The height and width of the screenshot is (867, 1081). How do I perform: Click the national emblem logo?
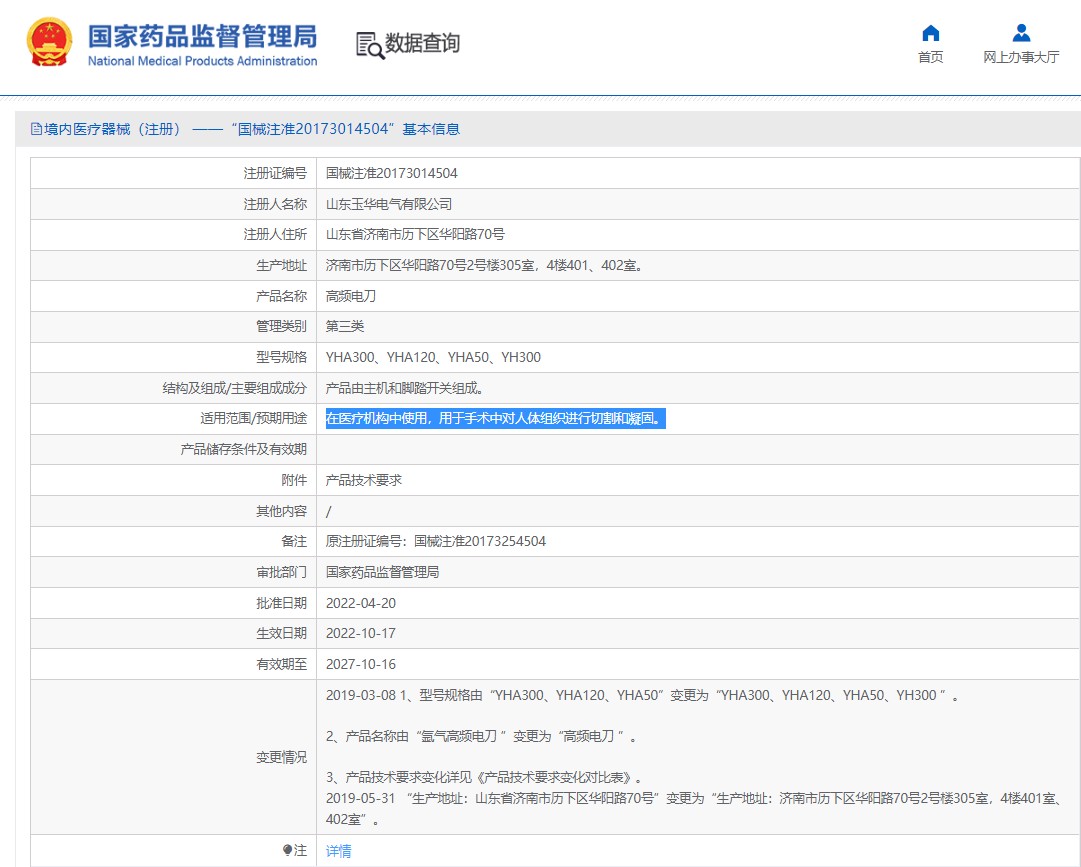pyautogui.click(x=49, y=44)
